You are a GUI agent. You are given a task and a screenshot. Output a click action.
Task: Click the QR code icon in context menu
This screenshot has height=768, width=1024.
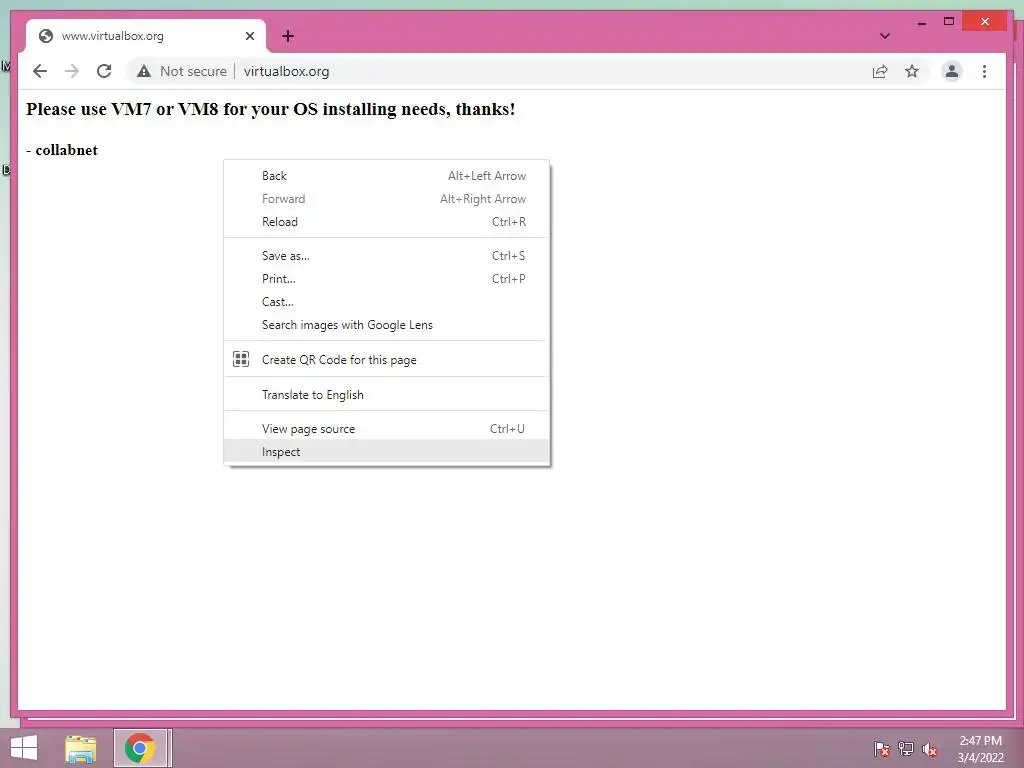[x=241, y=359]
